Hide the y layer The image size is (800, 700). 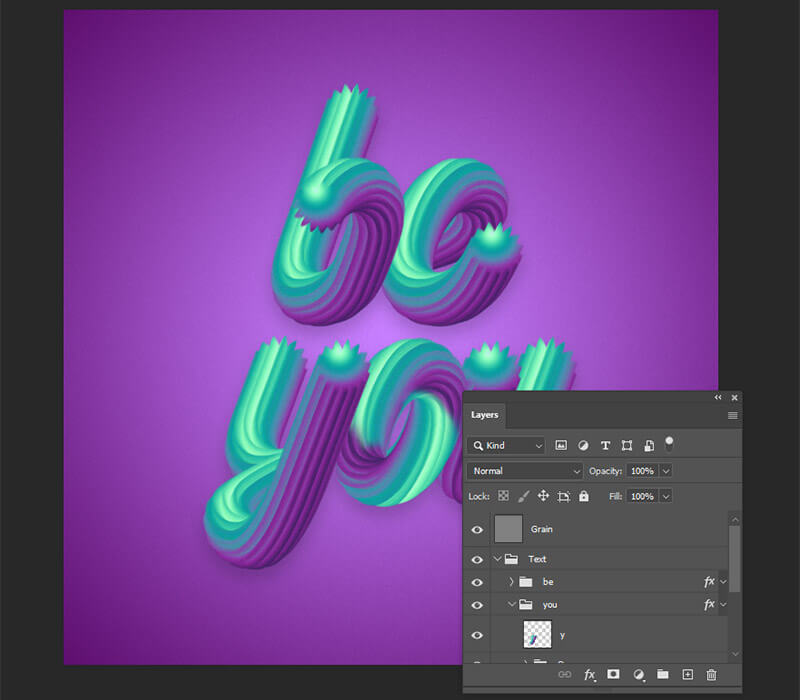click(x=477, y=635)
